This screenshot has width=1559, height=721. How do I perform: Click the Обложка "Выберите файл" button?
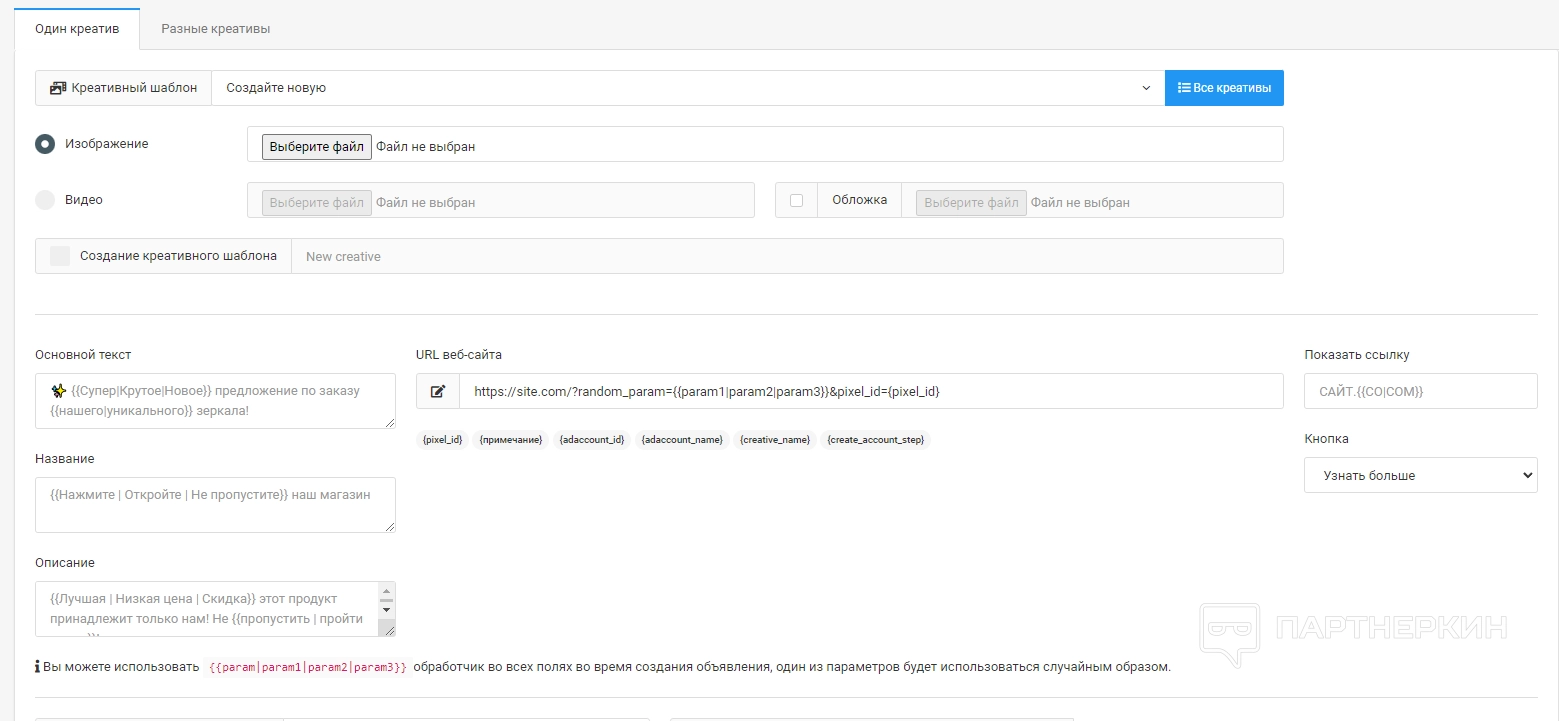coord(971,203)
